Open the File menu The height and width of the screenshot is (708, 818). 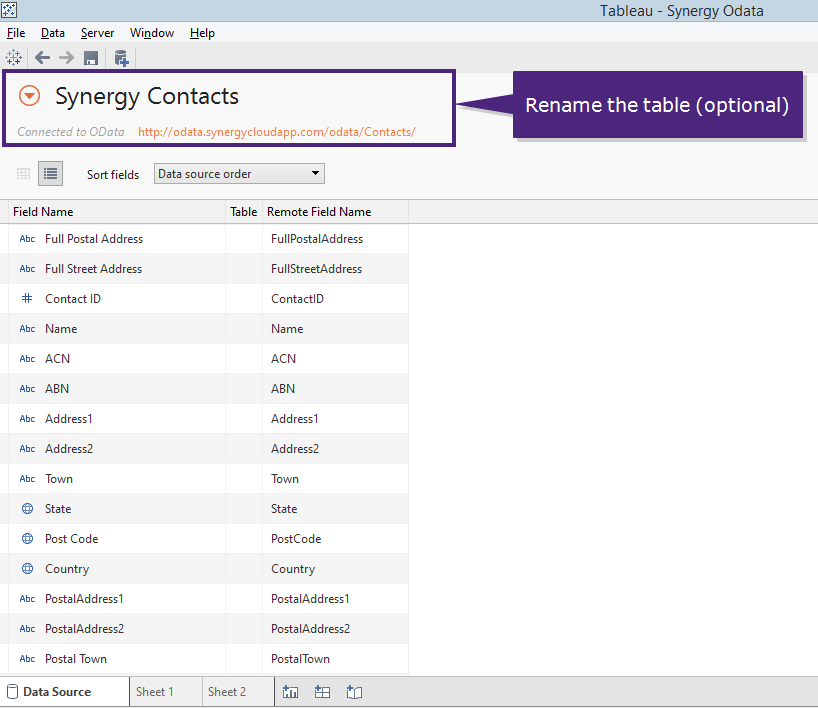[x=16, y=33]
